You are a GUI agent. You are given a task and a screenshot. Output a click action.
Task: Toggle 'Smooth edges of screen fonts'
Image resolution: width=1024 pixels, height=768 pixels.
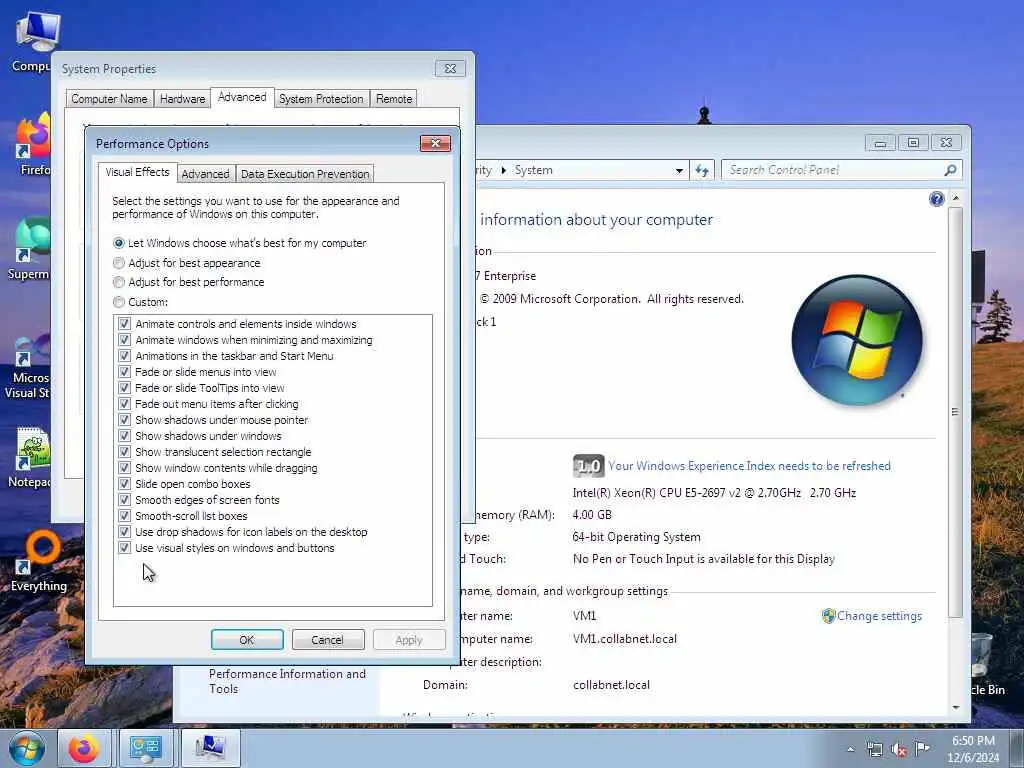click(124, 500)
